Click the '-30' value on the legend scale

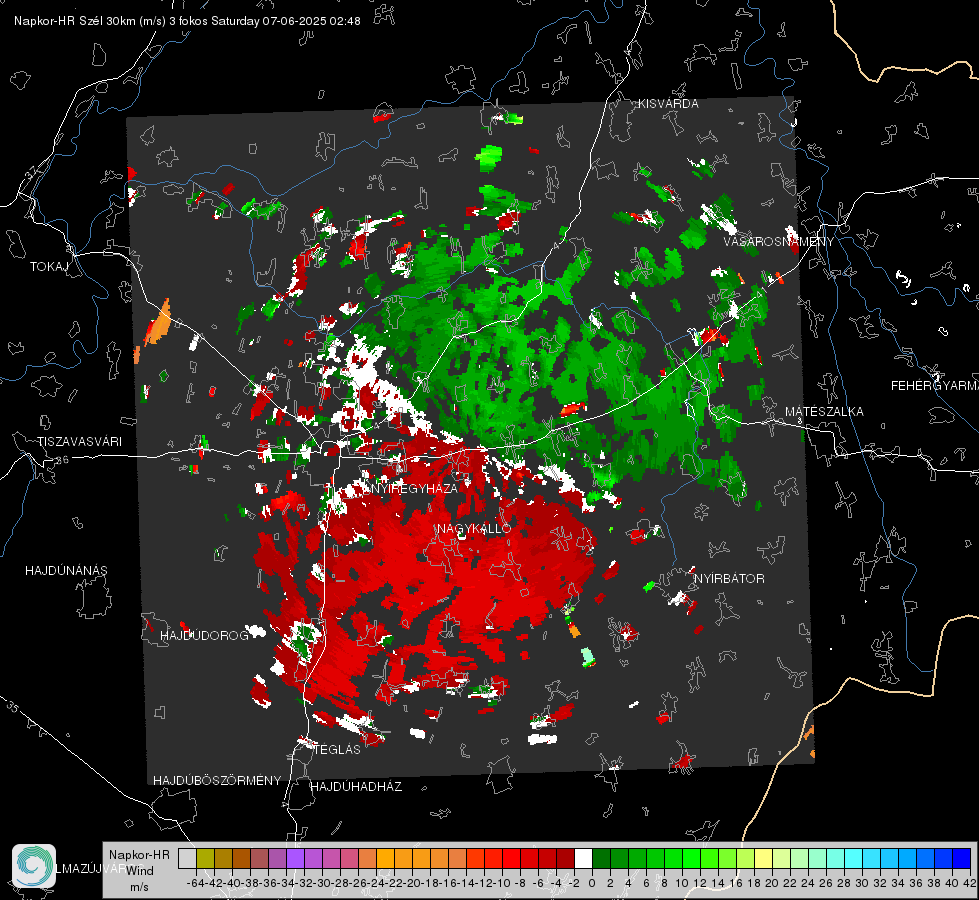tap(322, 883)
